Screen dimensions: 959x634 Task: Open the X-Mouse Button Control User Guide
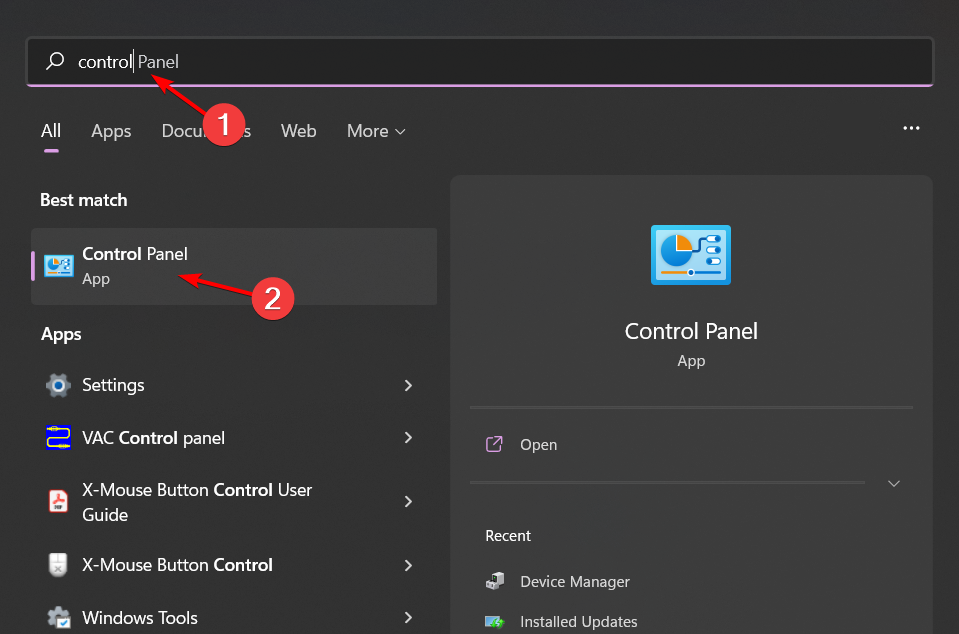(196, 501)
